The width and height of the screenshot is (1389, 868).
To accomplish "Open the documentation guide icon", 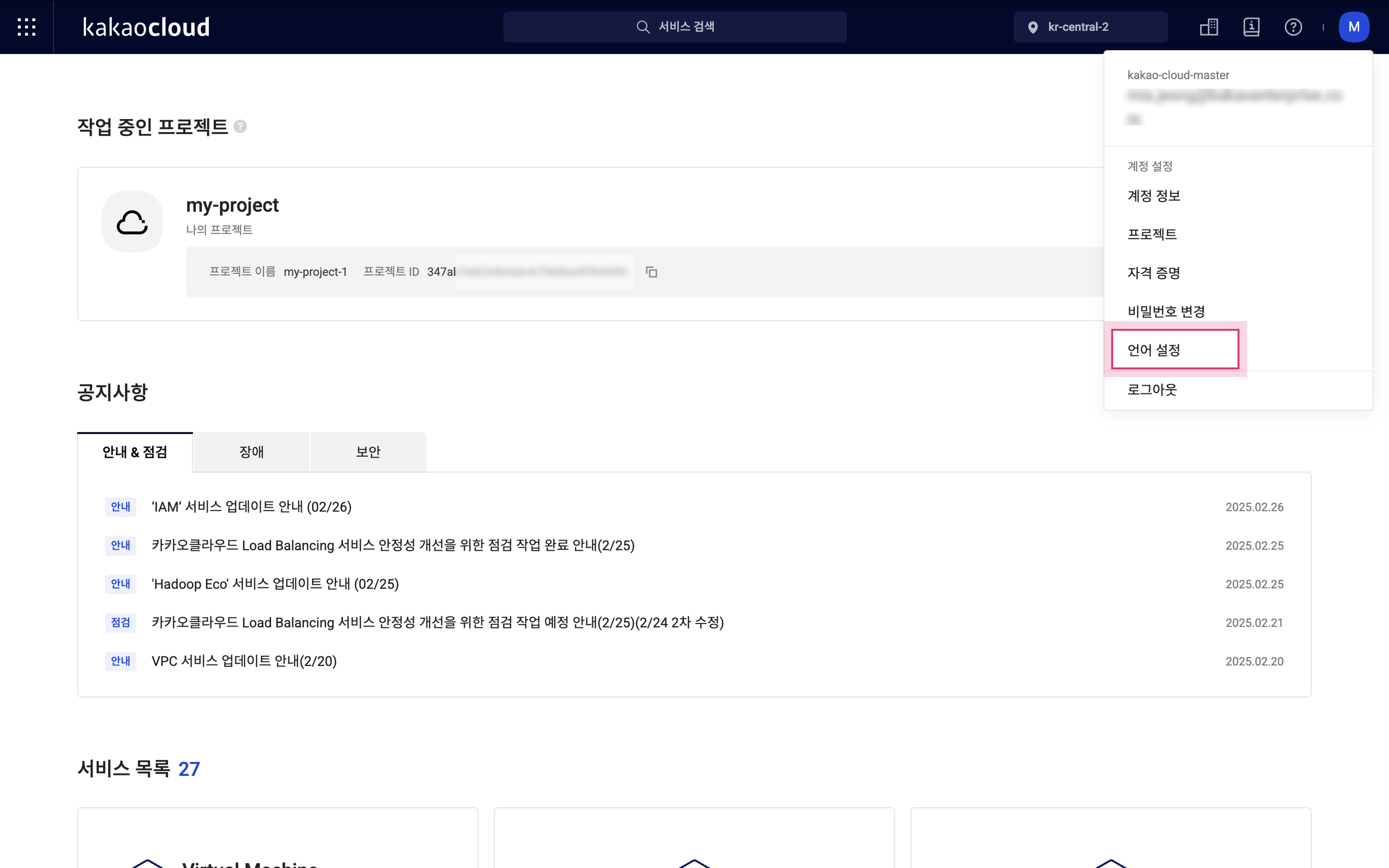I will (x=1251, y=27).
